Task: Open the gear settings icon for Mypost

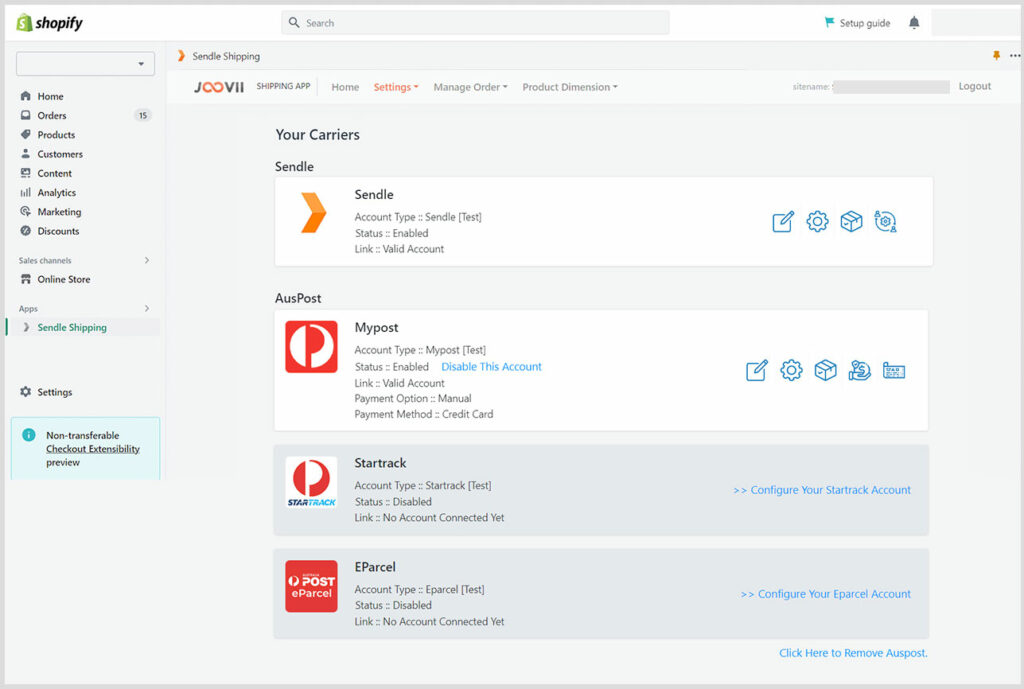Action: click(791, 370)
